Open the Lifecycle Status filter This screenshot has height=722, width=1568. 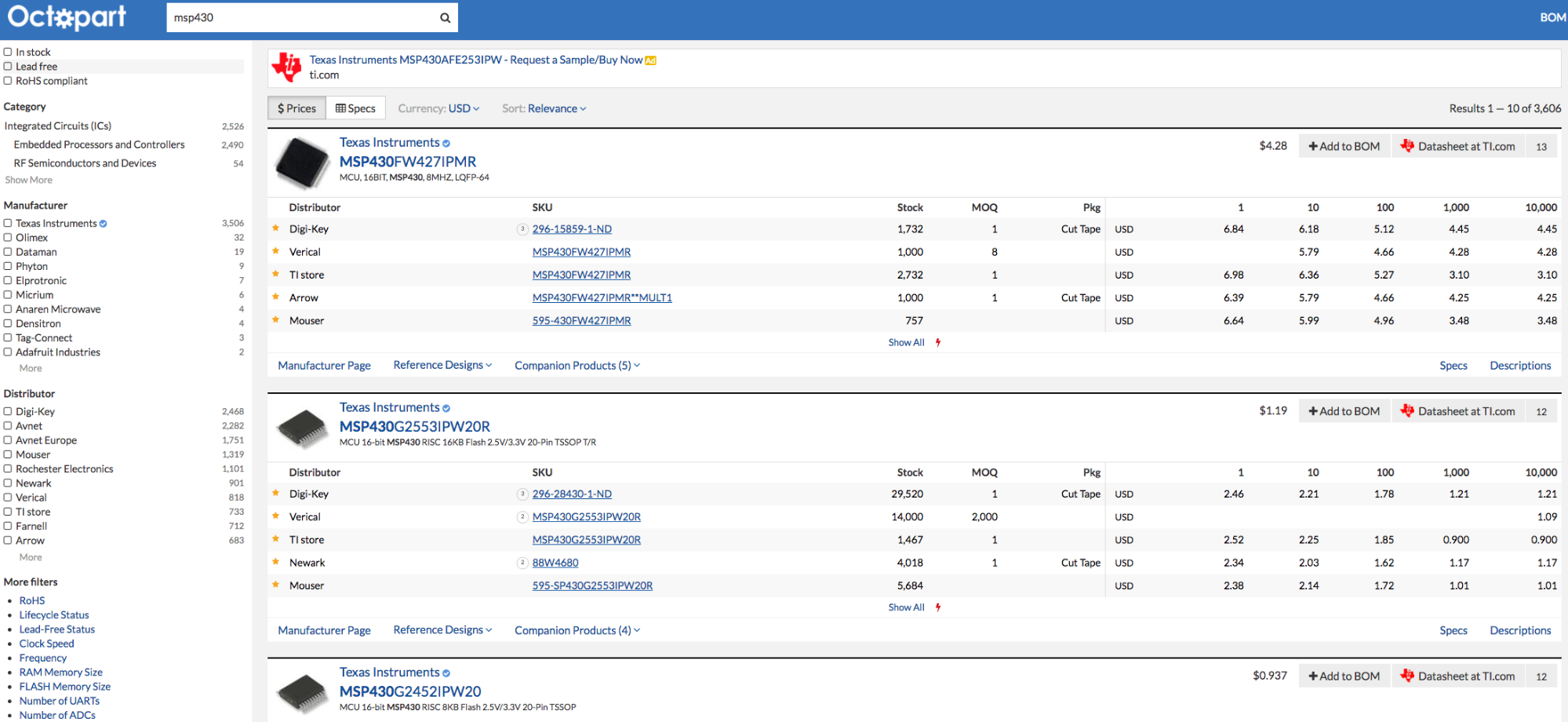pos(54,615)
